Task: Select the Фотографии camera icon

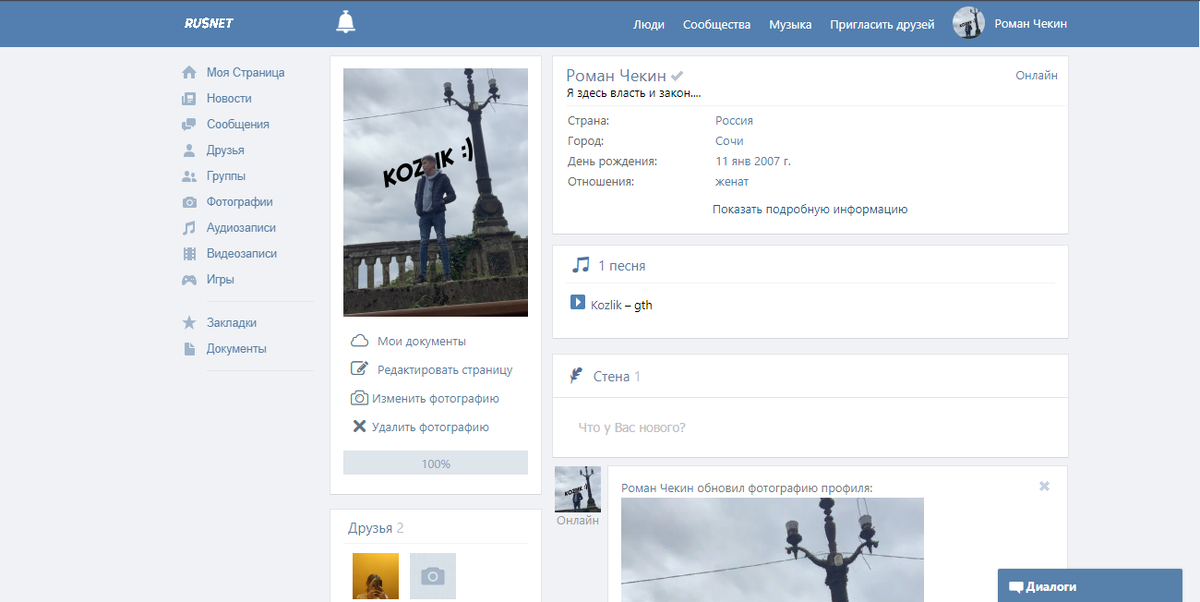Action: 189,202
